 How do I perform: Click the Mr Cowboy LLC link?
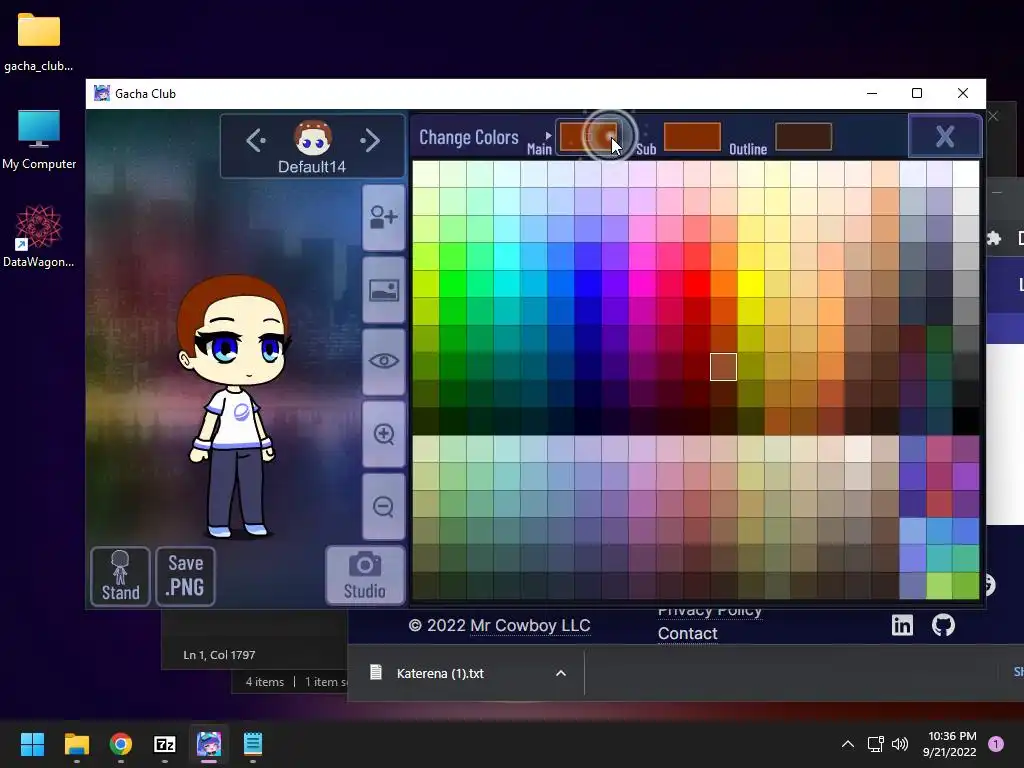(x=530, y=625)
